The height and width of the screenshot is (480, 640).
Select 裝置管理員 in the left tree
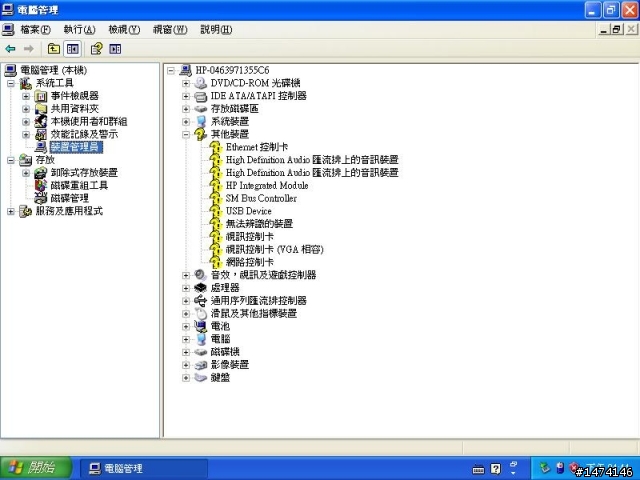pos(76,147)
